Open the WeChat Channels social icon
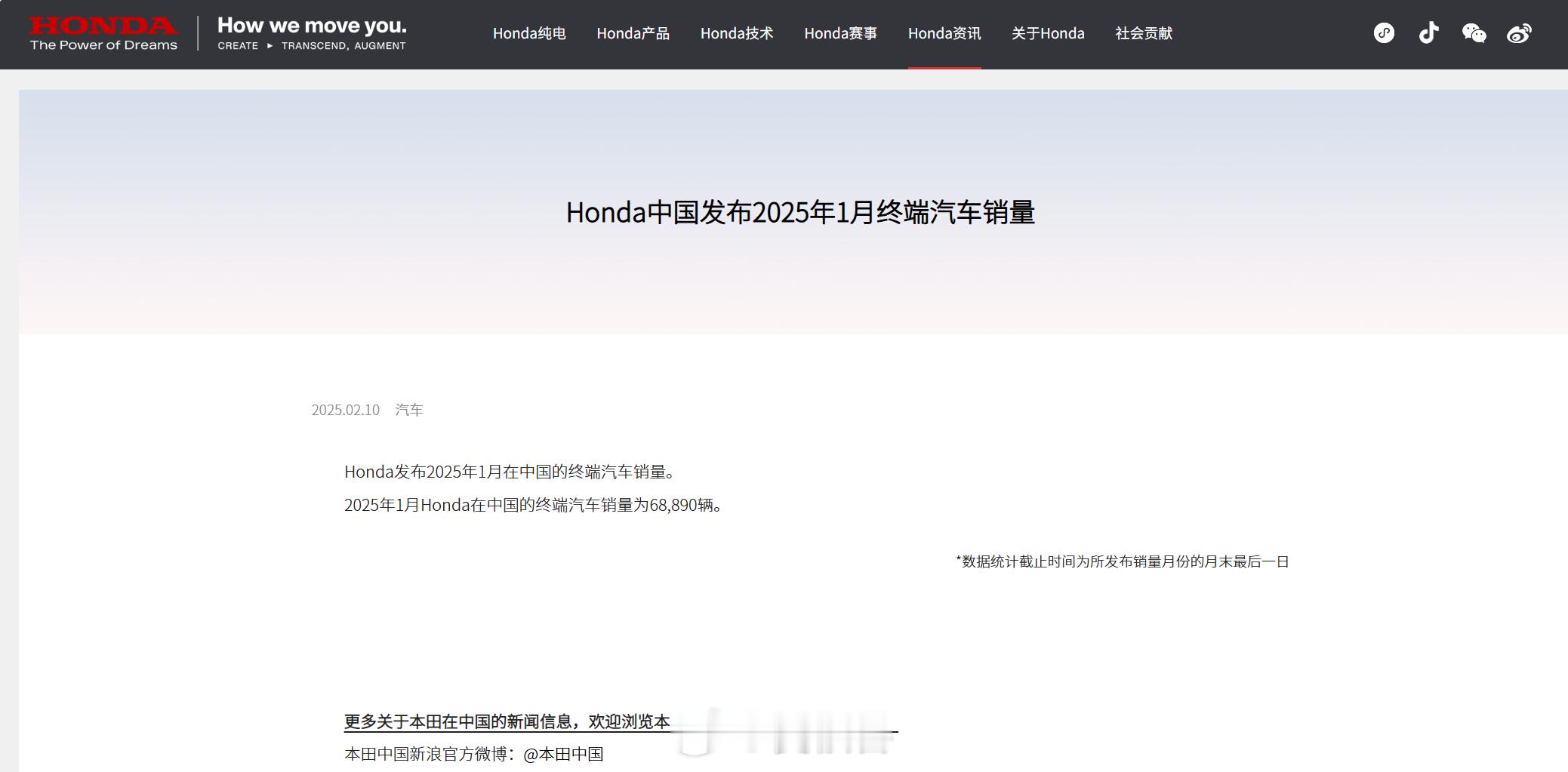 pyautogui.click(x=1384, y=33)
